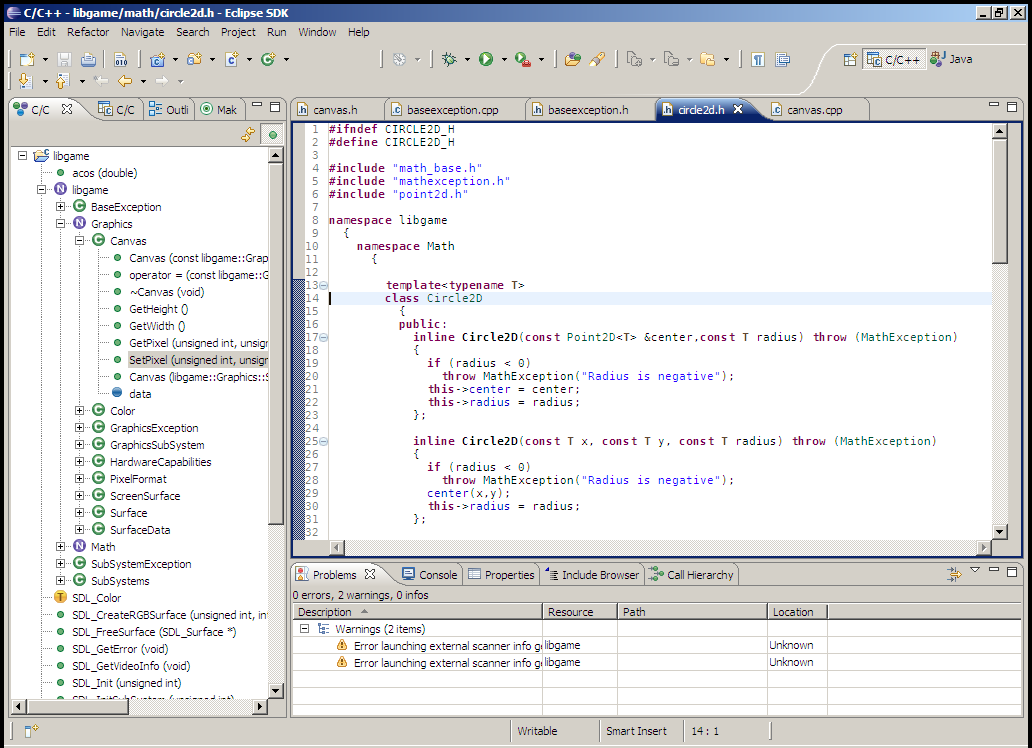This screenshot has width=1032, height=748.
Task: Click the Open Perspective icon
Action: pos(850,59)
